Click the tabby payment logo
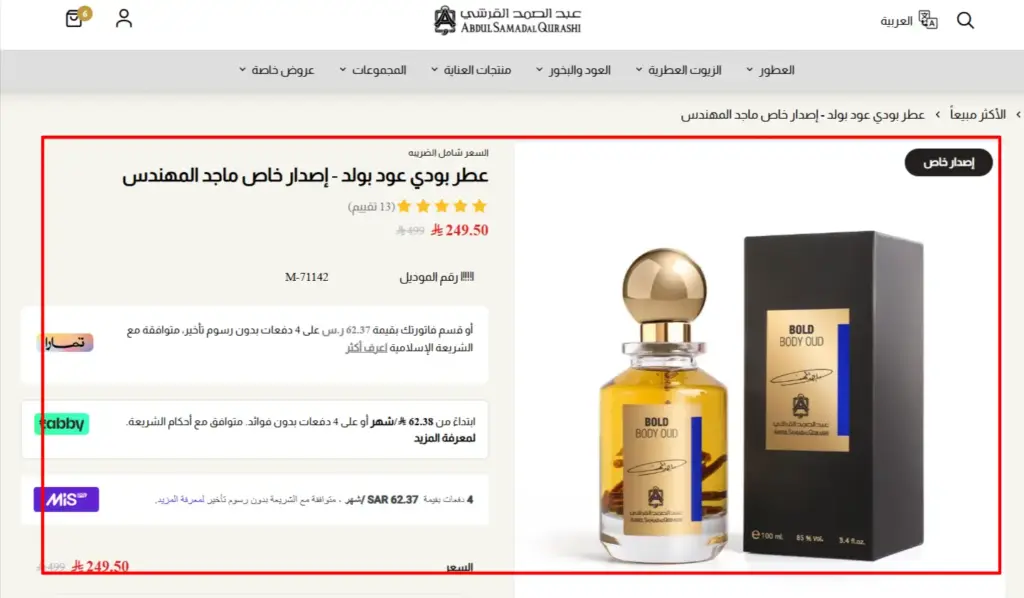 pyautogui.click(x=61, y=424)
